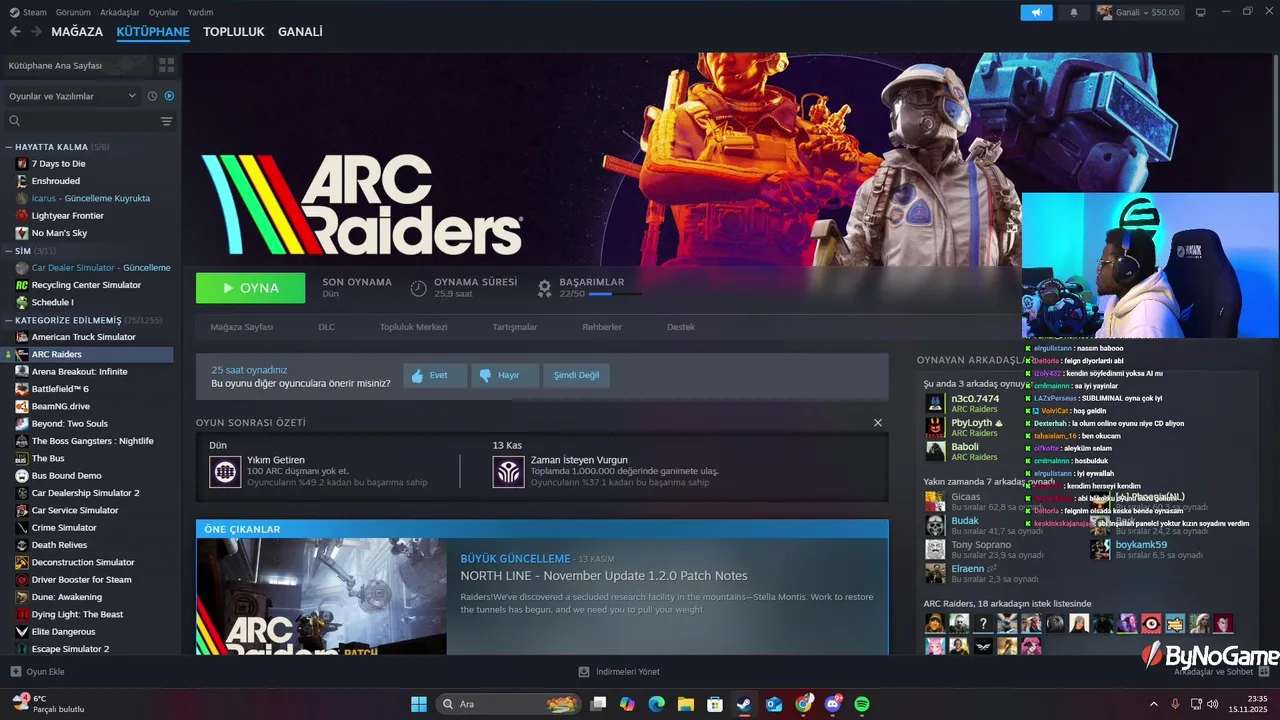Show hidden system tray icons chevron
The height and width of the screenshot is (720, 1280).
(1153, 704)
